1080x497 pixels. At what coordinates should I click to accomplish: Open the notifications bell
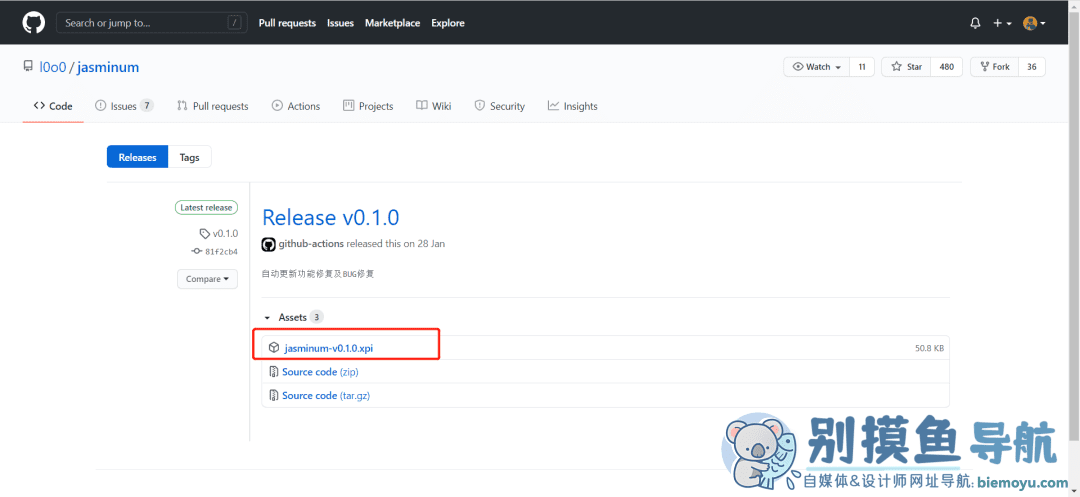975,23
